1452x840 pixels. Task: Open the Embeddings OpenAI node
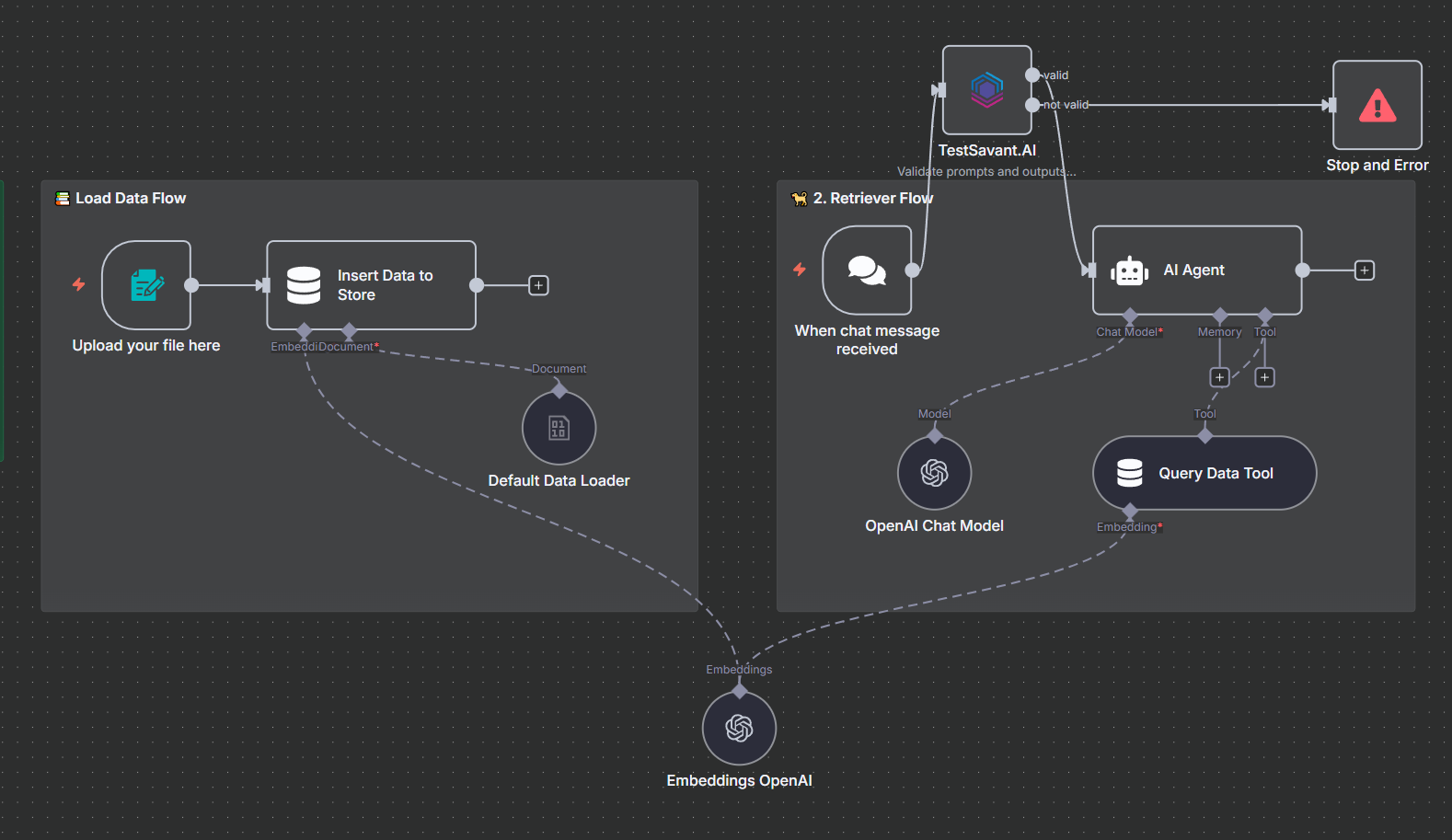(x=739, y=728)
